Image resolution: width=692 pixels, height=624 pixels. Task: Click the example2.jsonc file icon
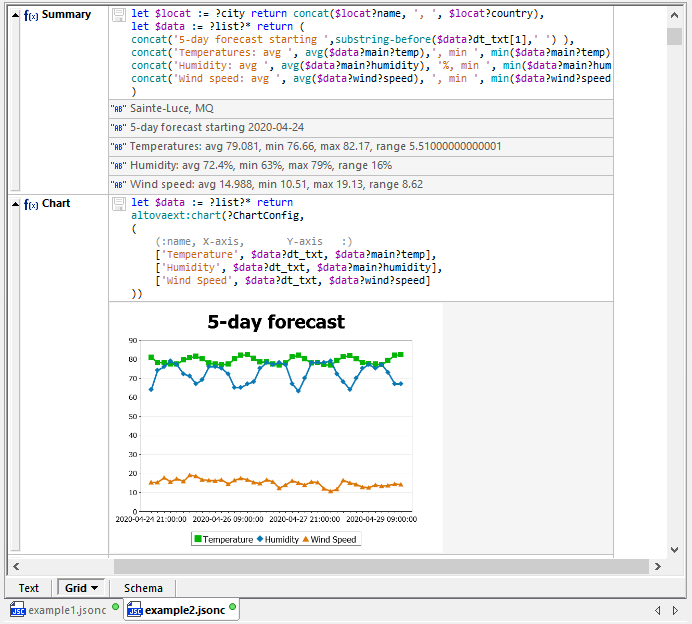[134, 610]
